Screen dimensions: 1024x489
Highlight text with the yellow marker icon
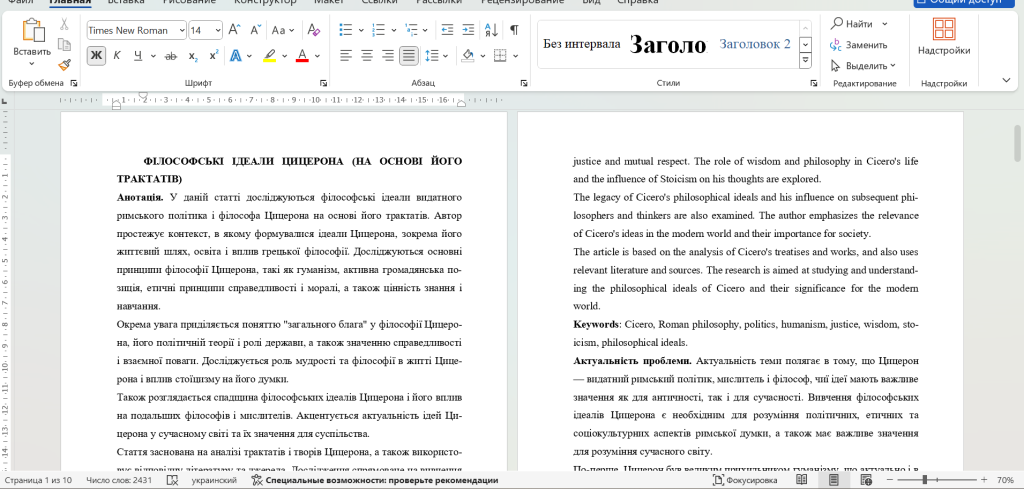pyautogui.click(x=270, y=56)
